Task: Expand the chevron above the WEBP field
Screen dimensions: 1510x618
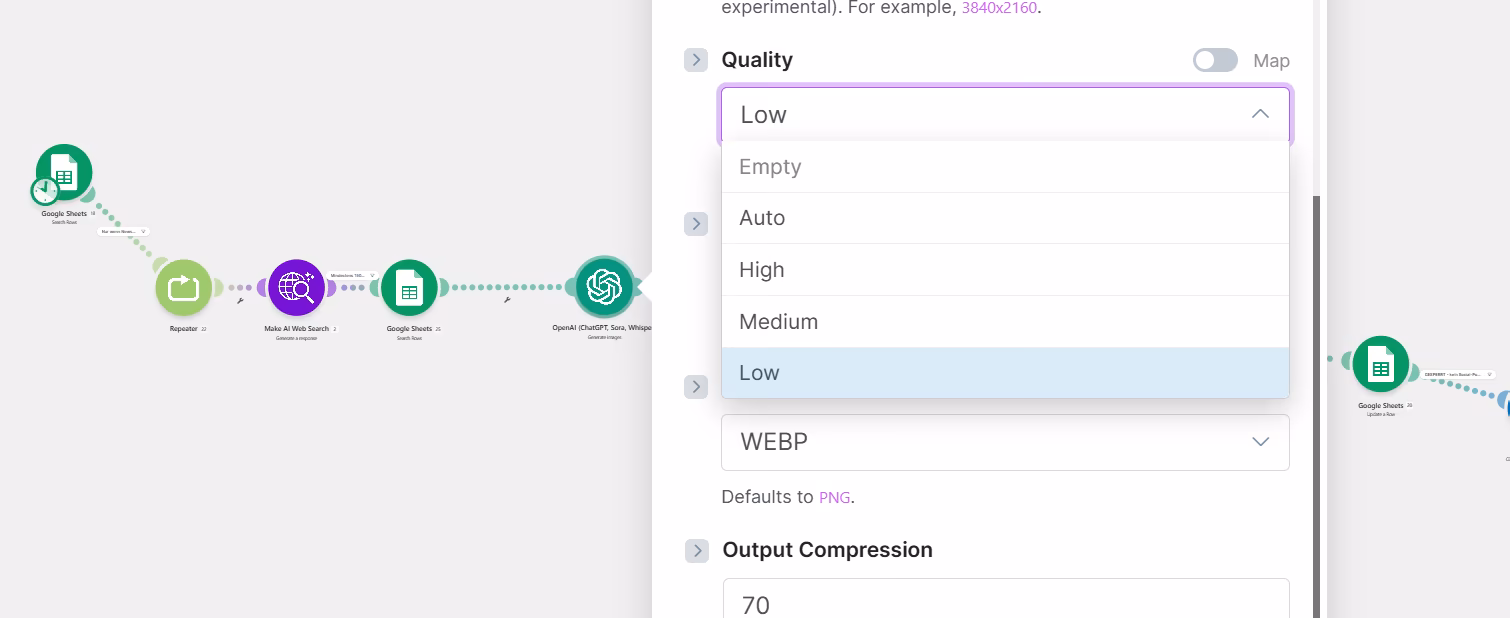Action: [x=696, y=387]
